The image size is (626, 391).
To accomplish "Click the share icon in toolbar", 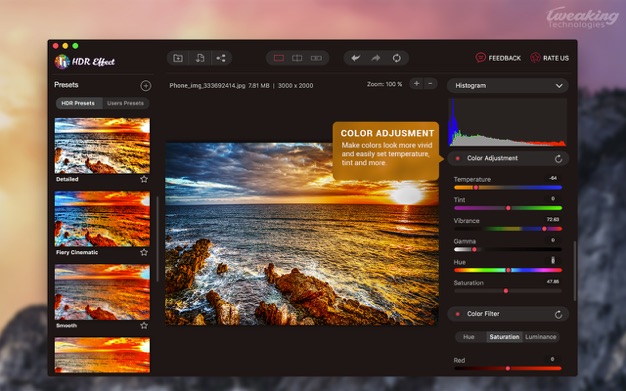I will [221, 58].
